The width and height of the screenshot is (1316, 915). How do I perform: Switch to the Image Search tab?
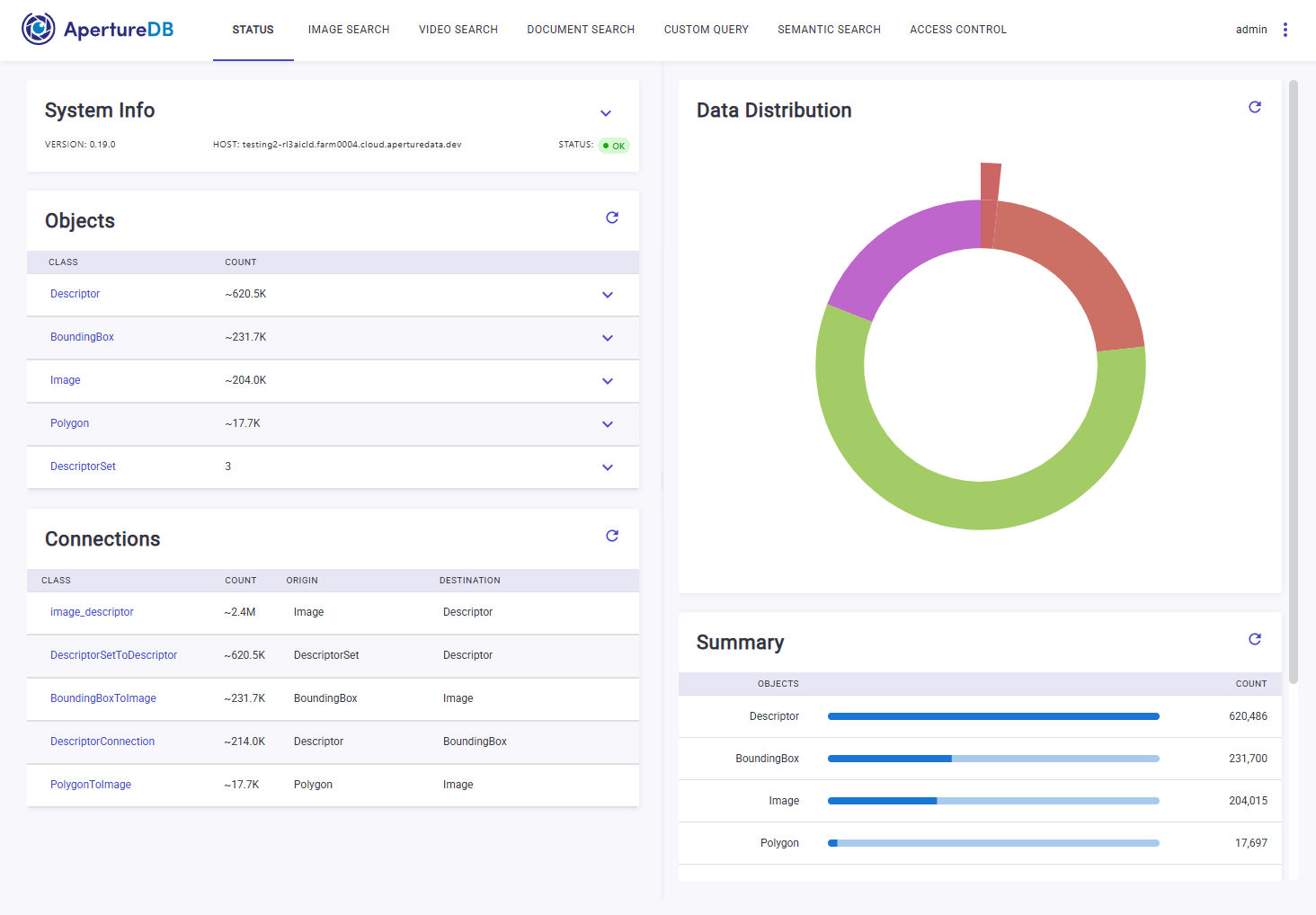[349, 30]
